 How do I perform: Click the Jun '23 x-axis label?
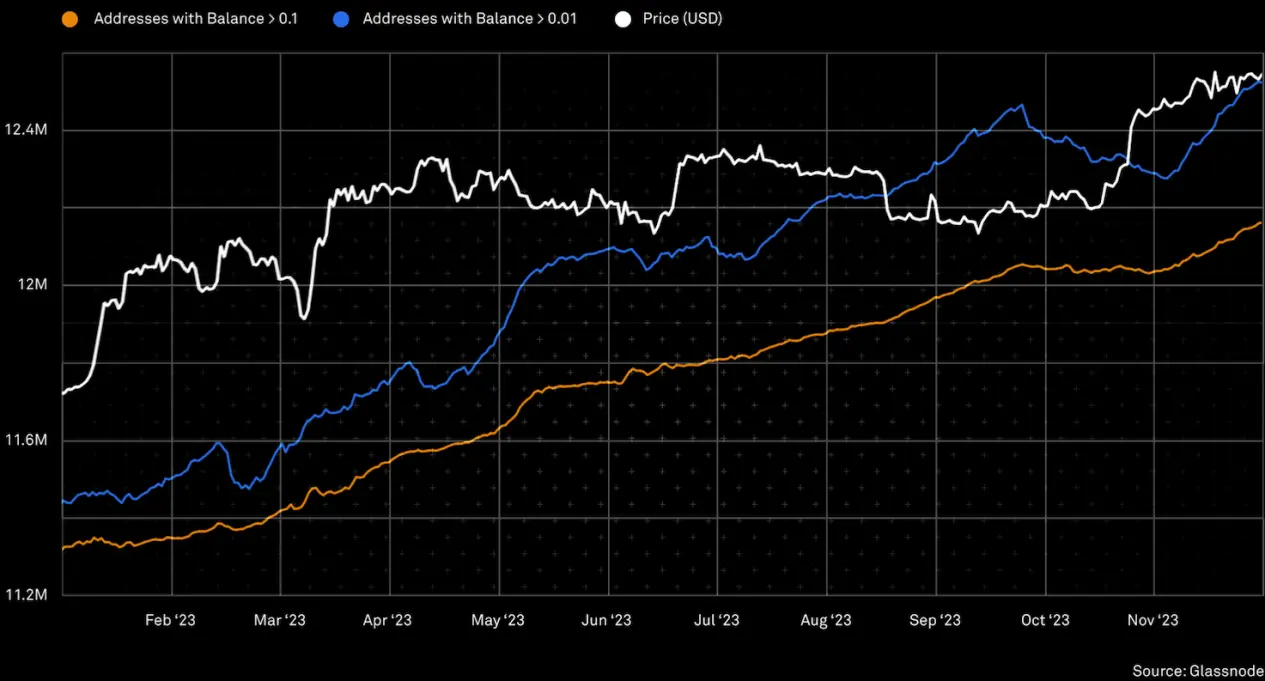pyautogui.click(x=607, y=620)
